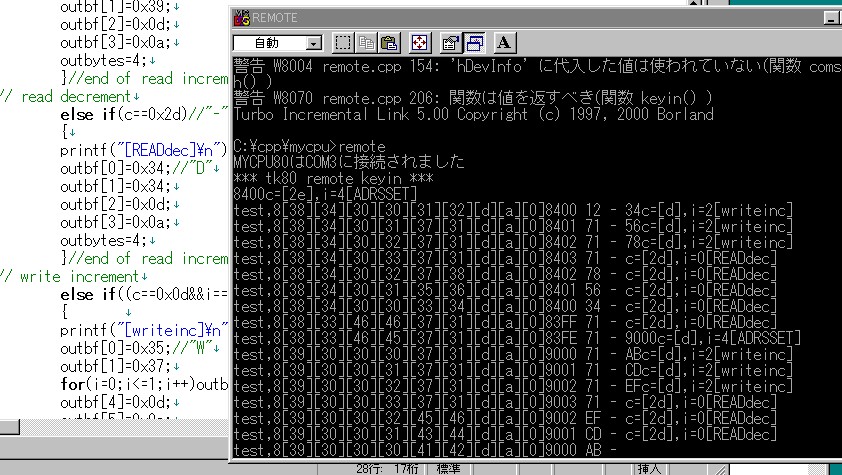Click the font size box showing 自動
The height and width of the screenshot is (475, 842).
pyautogui.click(x=268, y=44)
